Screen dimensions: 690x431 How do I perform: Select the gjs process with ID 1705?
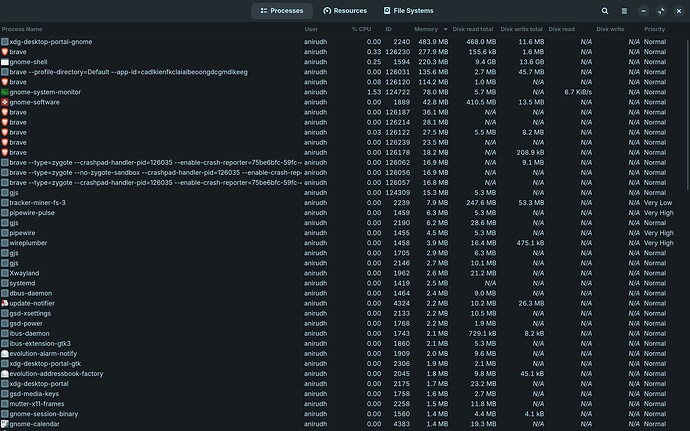tap(343, 253)
